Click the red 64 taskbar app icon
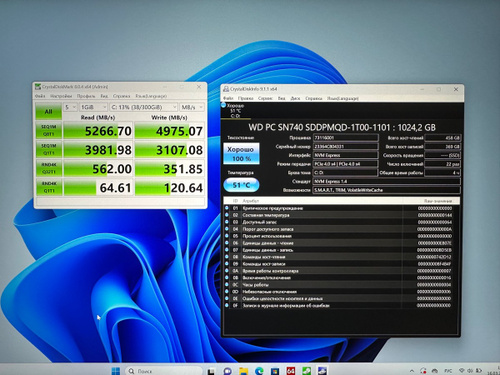The height and width of the screenshot is (375, 500). tap(291, 371)
